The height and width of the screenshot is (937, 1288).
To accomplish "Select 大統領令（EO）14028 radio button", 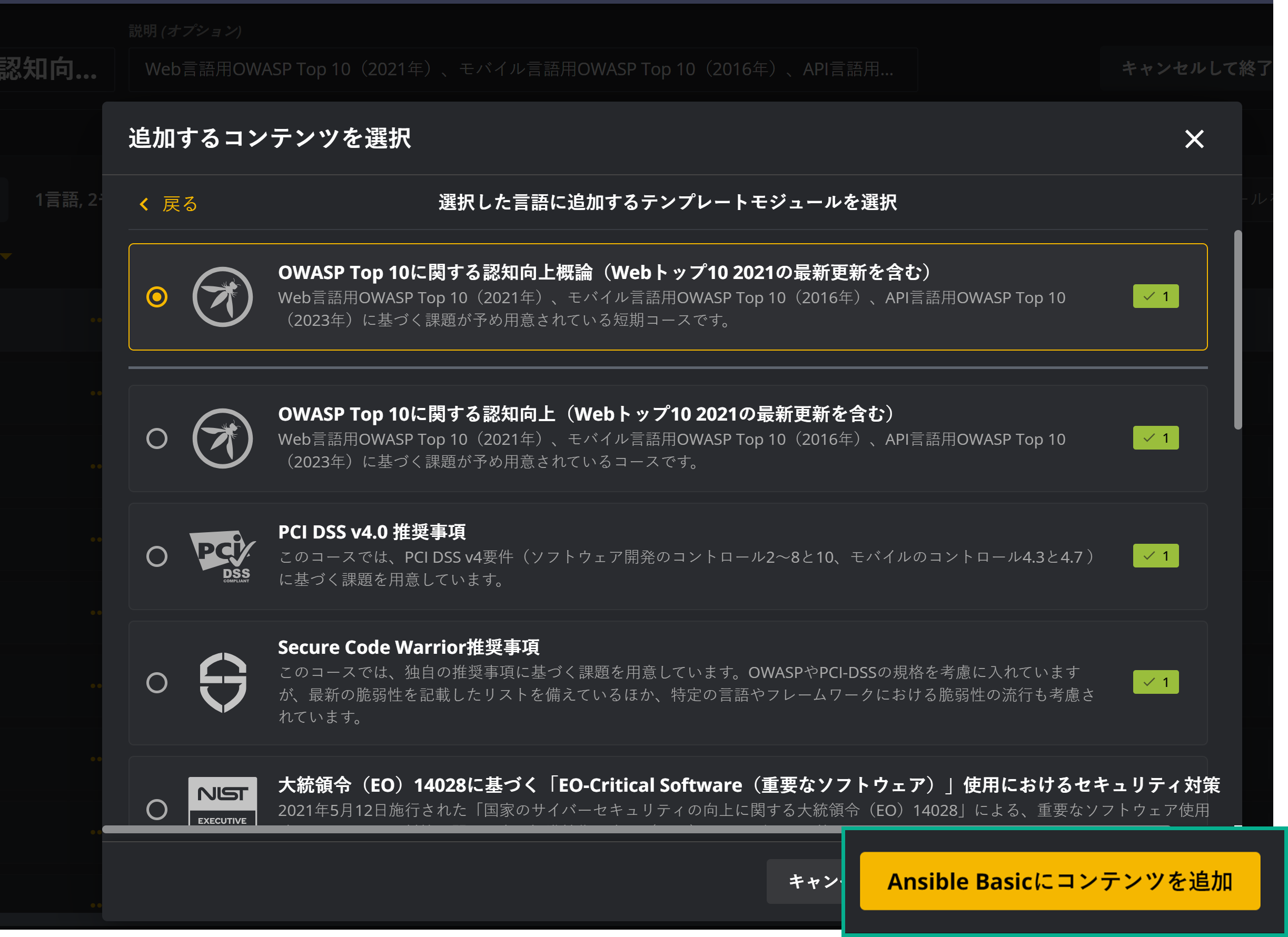I will [157, 809].
